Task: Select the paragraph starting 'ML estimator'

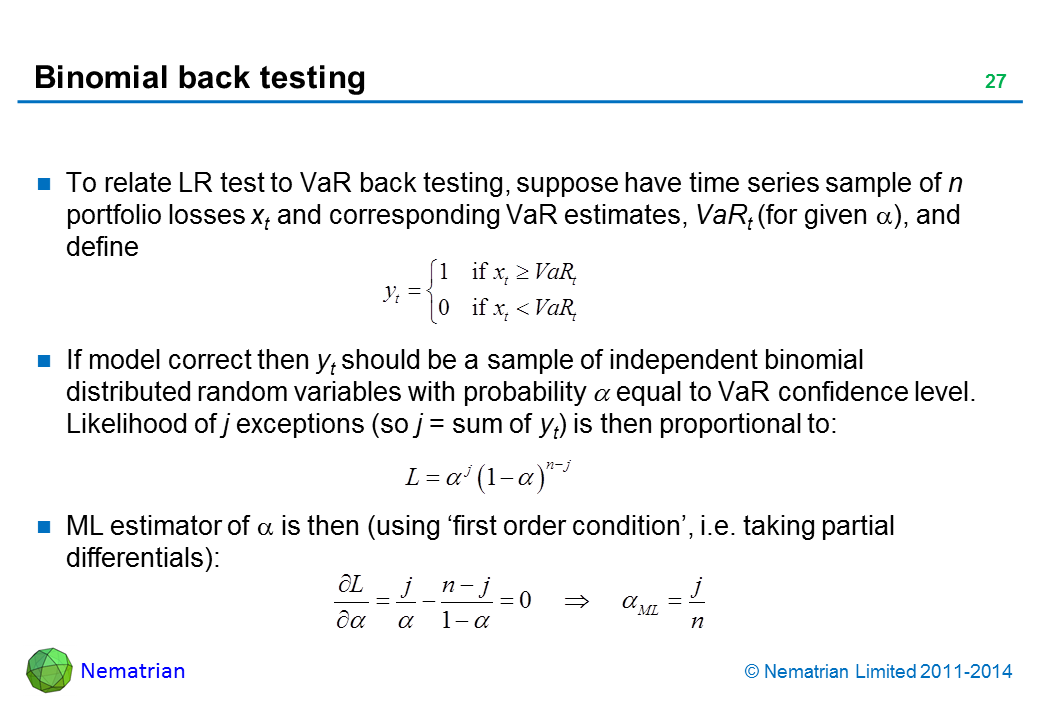Action: click(480, 541)
